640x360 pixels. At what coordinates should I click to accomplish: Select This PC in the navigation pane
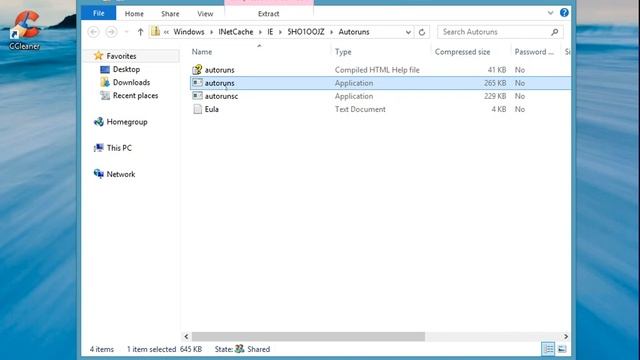click(119, 148)
